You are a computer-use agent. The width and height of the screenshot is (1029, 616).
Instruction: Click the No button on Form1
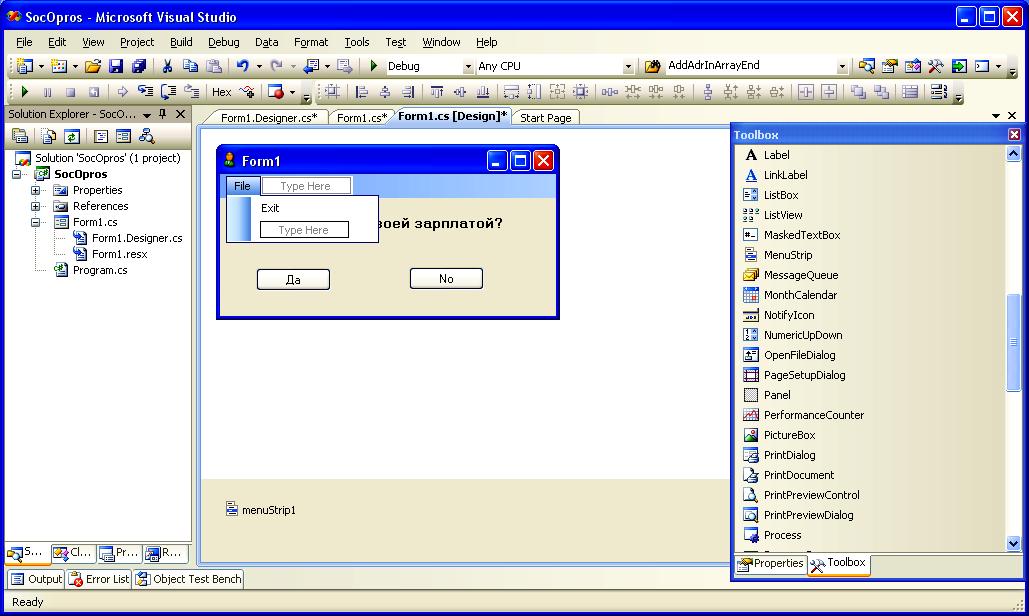[446, 279]
